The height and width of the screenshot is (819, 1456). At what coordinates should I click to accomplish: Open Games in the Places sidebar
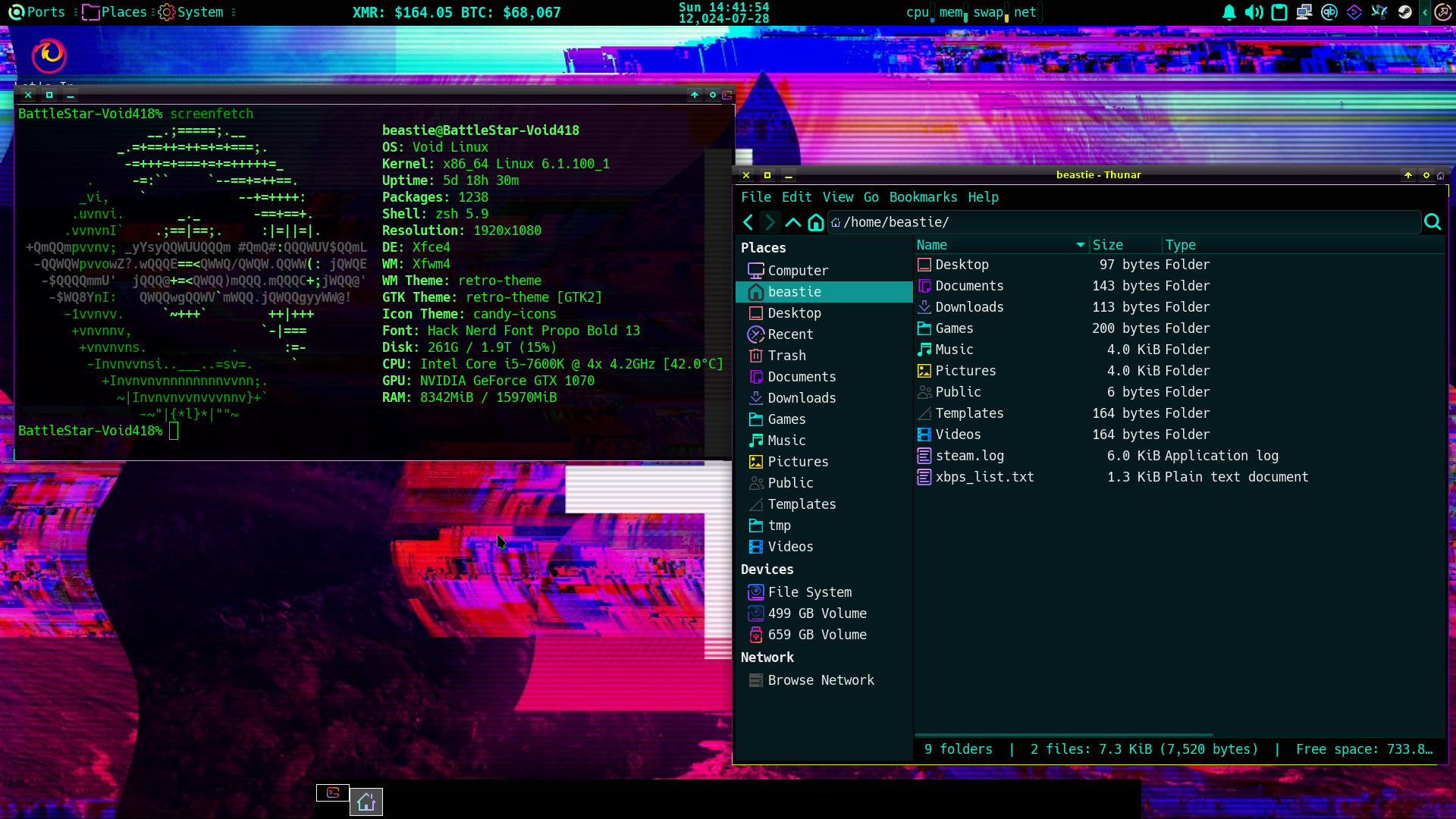(824, 419)
